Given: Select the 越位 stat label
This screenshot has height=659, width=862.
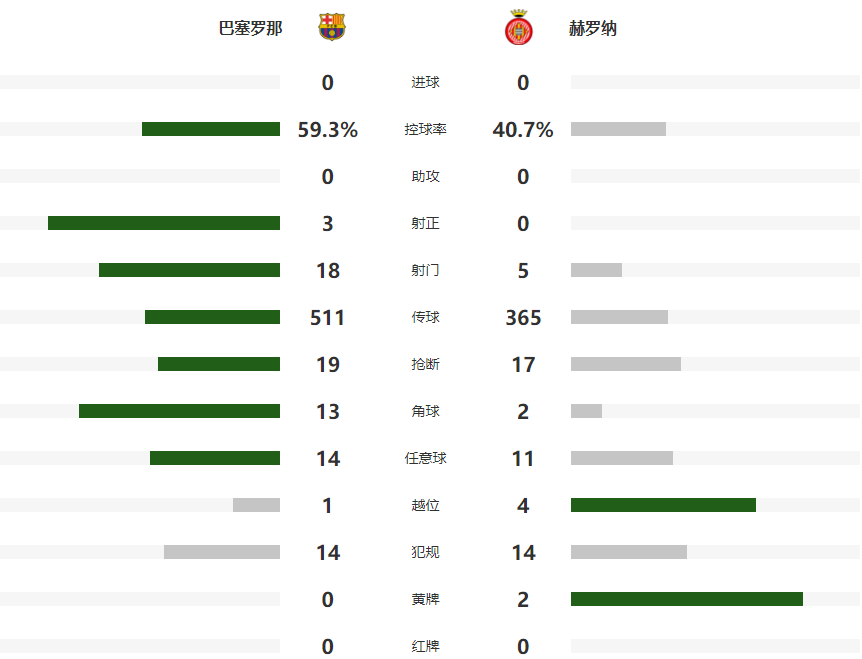Looking at the screenshot, I should 426,505.
